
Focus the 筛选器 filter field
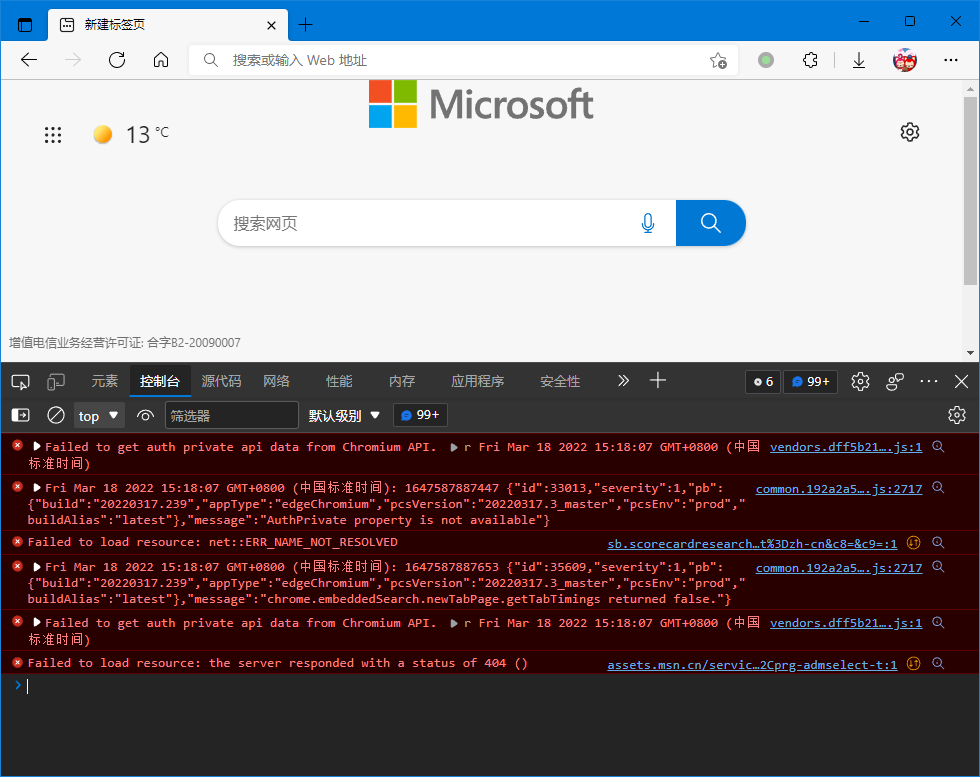point(231,416)
